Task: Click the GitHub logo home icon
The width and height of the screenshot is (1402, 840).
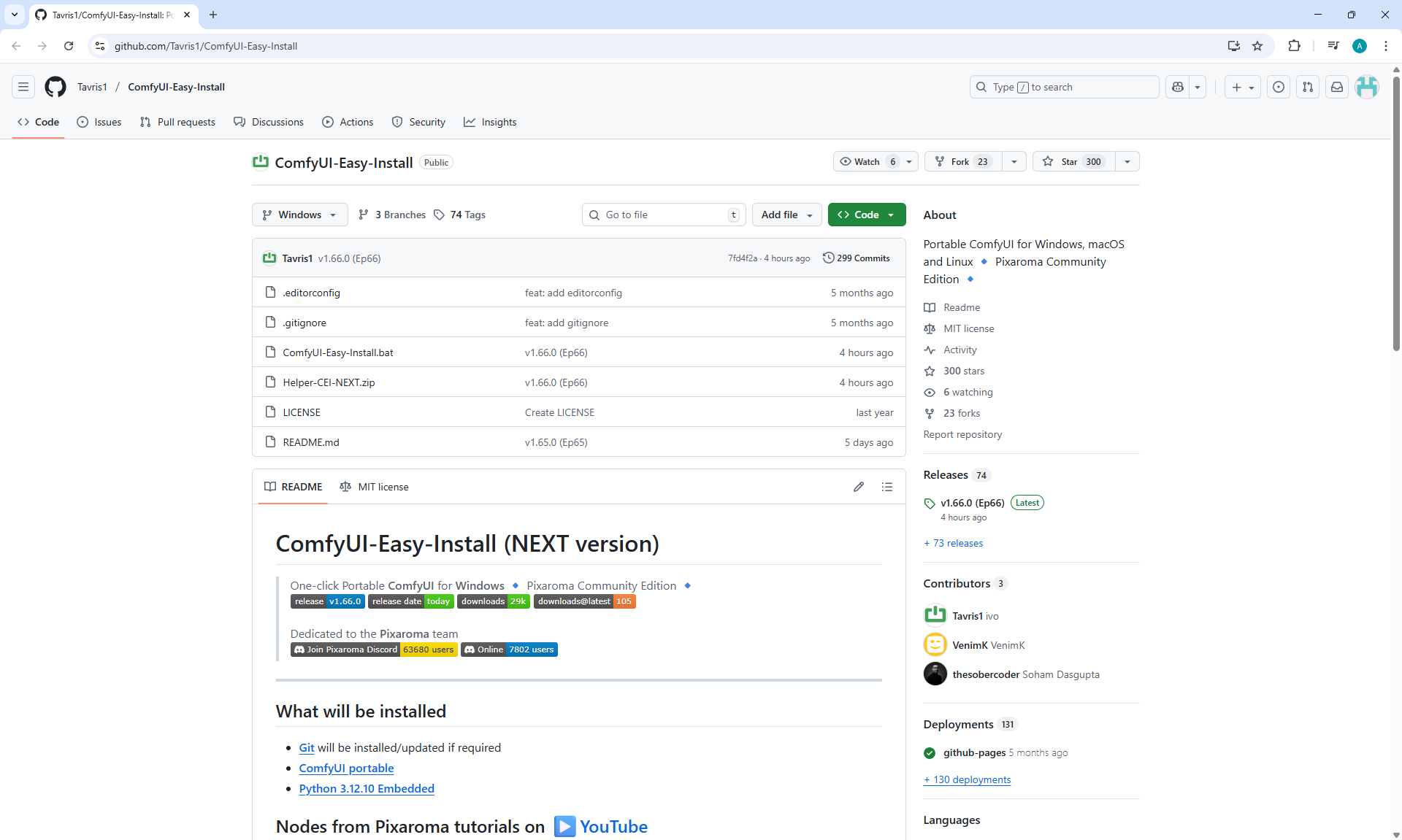Action: point(55,87)
